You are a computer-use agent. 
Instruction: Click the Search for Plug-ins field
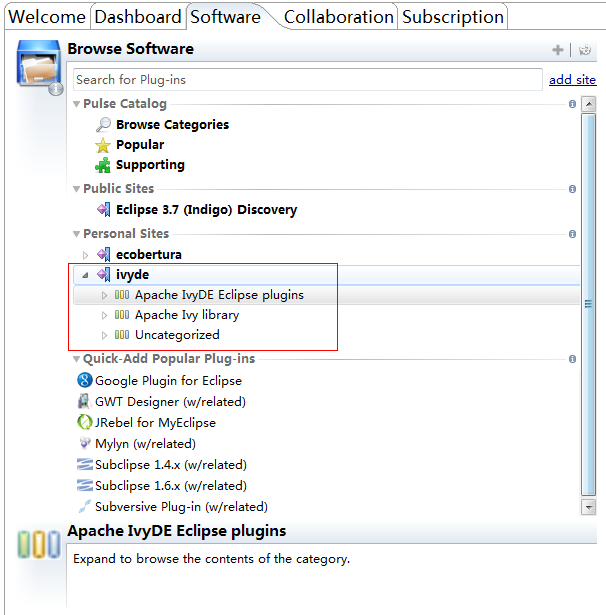(x=308, y=80)
